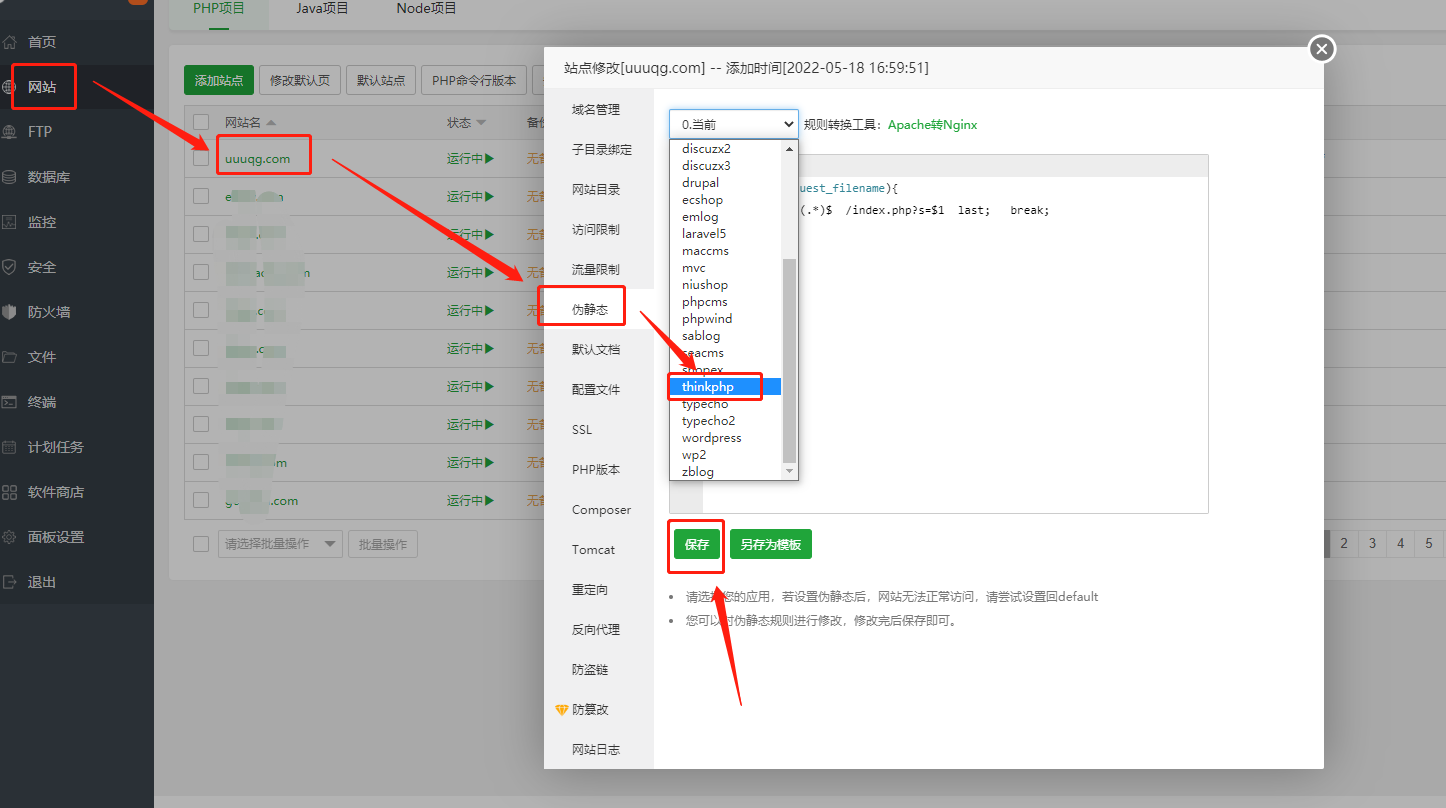
Task: Click the diamond icon beside 防篡改
Action: (x=561, y=710)
